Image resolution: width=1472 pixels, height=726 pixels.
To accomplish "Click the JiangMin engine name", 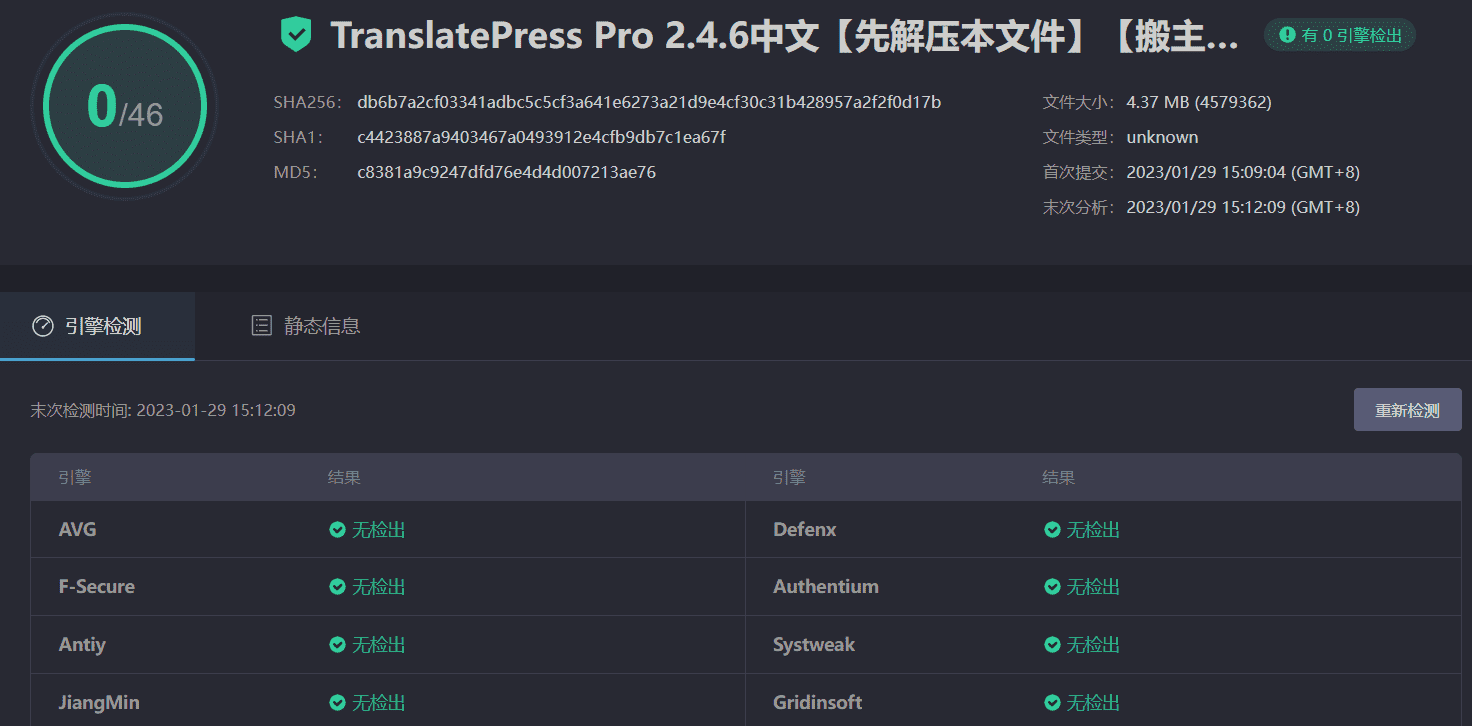I will (99, 703).
